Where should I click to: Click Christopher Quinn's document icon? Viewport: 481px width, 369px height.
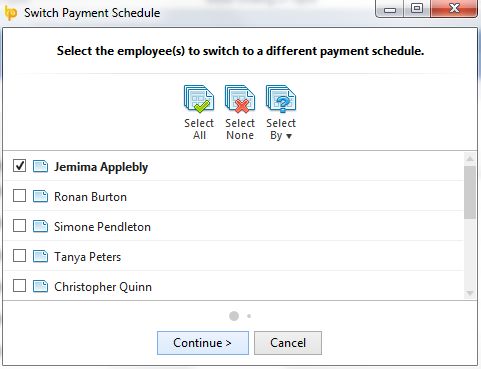click(40, 286)
